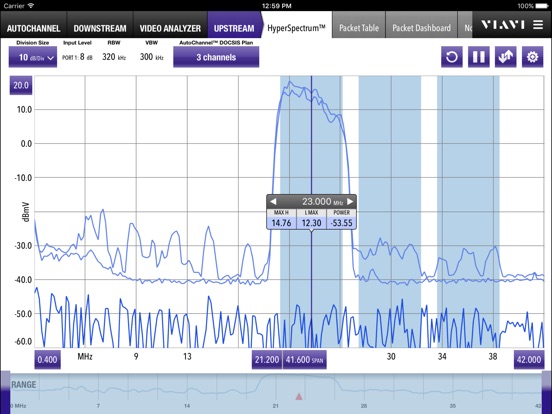Screen dimensions: 552x414
Task: Open the VIAVI hamburger menu
Action: tap(538, 25)
